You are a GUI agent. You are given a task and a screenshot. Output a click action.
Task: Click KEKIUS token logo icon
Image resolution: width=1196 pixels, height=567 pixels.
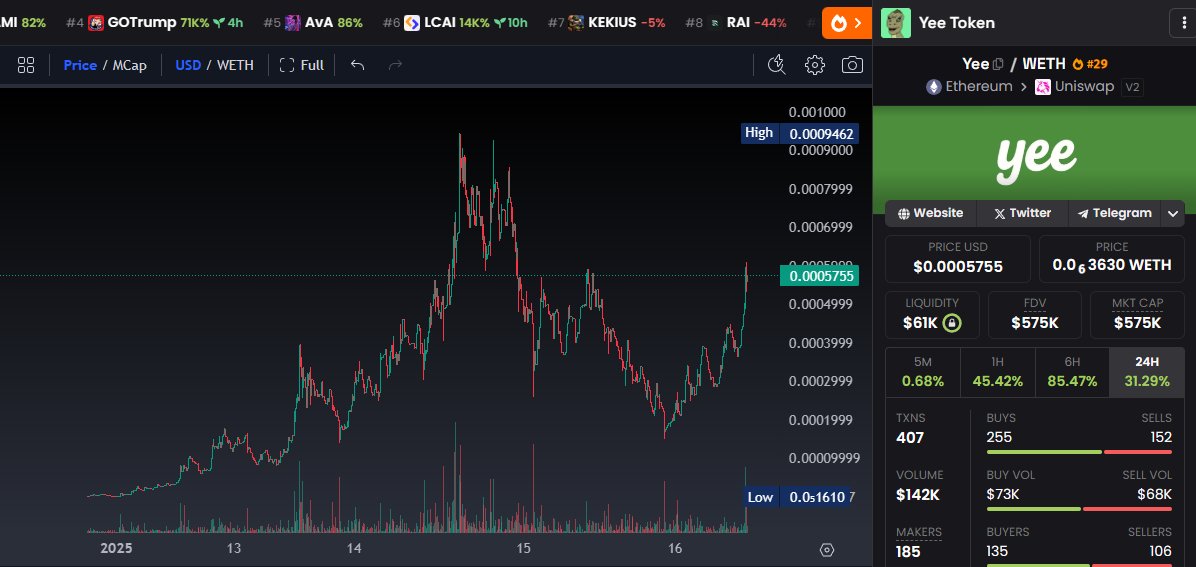coord(577,22)
